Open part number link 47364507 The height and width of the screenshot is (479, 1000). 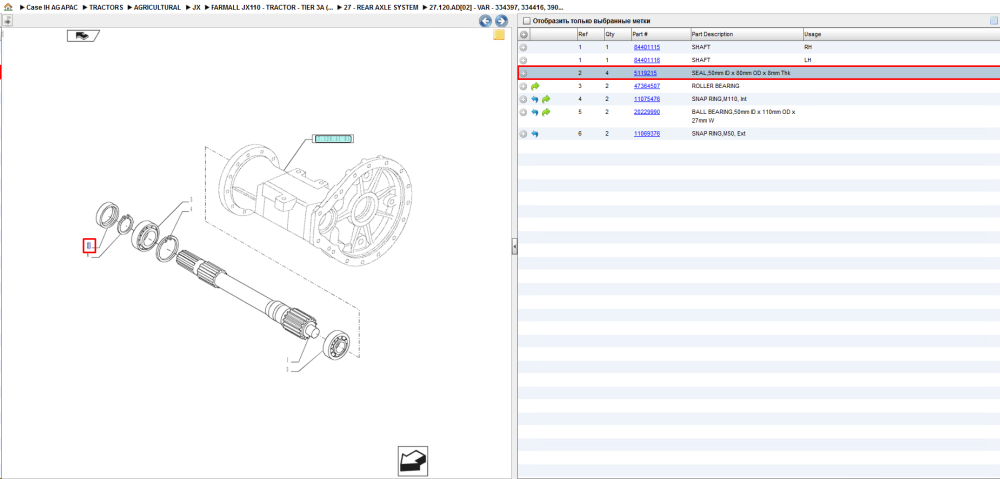tap(647, 86)
